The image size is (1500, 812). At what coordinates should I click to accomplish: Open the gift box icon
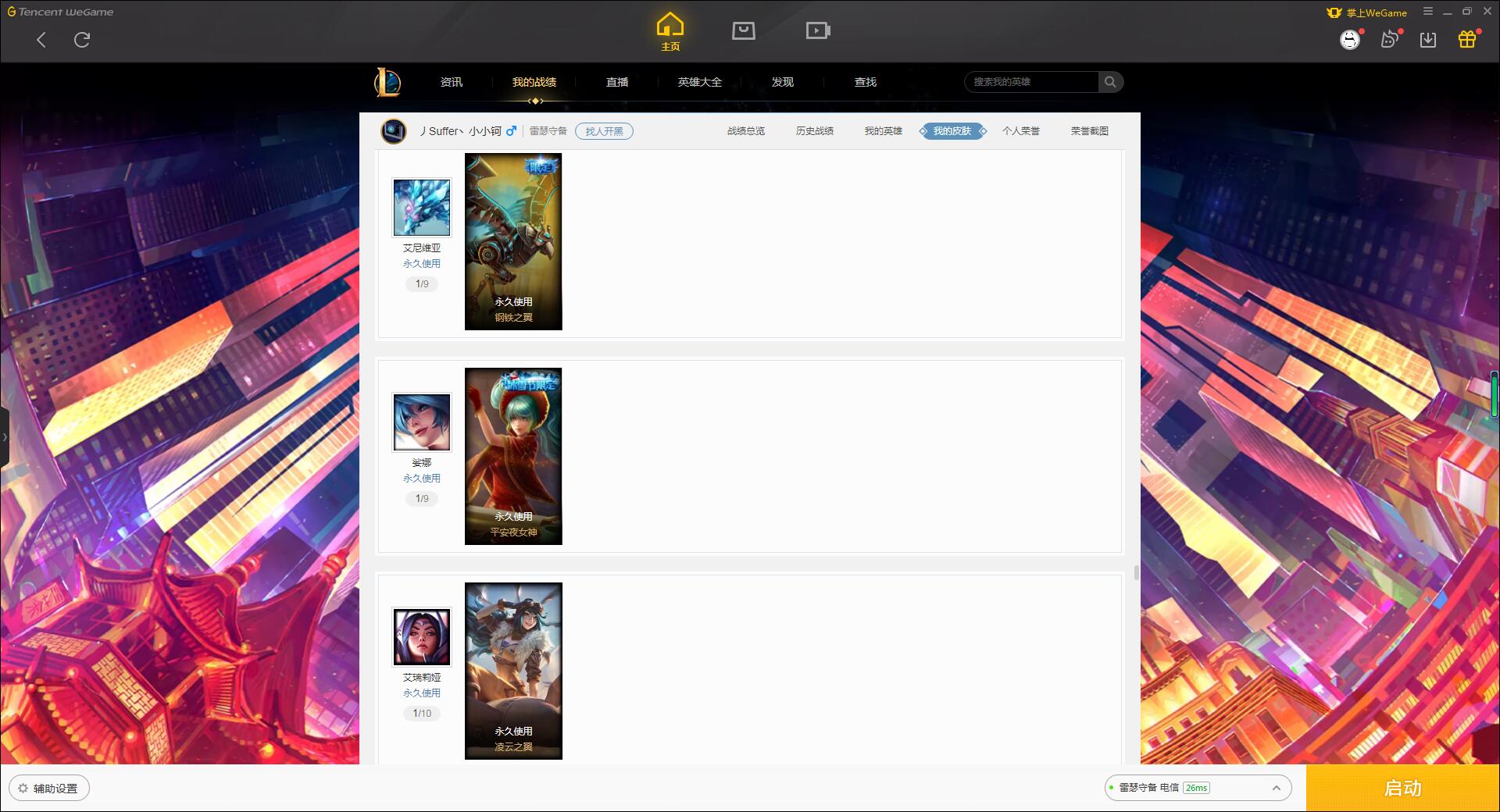point(1467,39)
